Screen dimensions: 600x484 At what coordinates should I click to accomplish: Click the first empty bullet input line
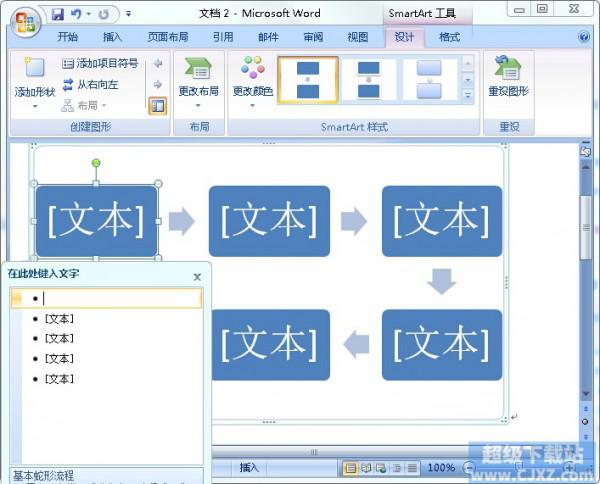pos(106,298)
